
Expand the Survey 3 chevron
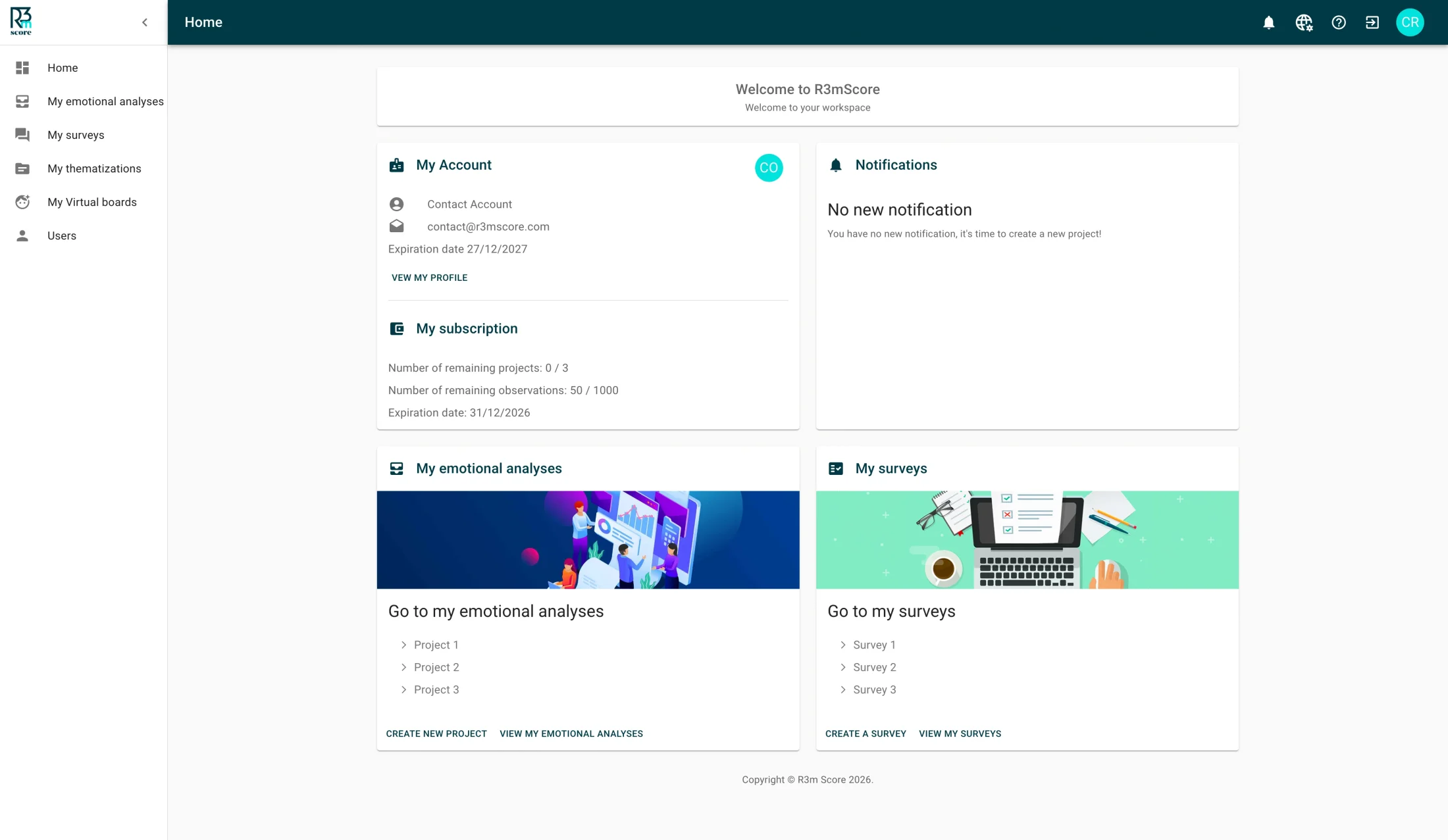tap(842, 690)
